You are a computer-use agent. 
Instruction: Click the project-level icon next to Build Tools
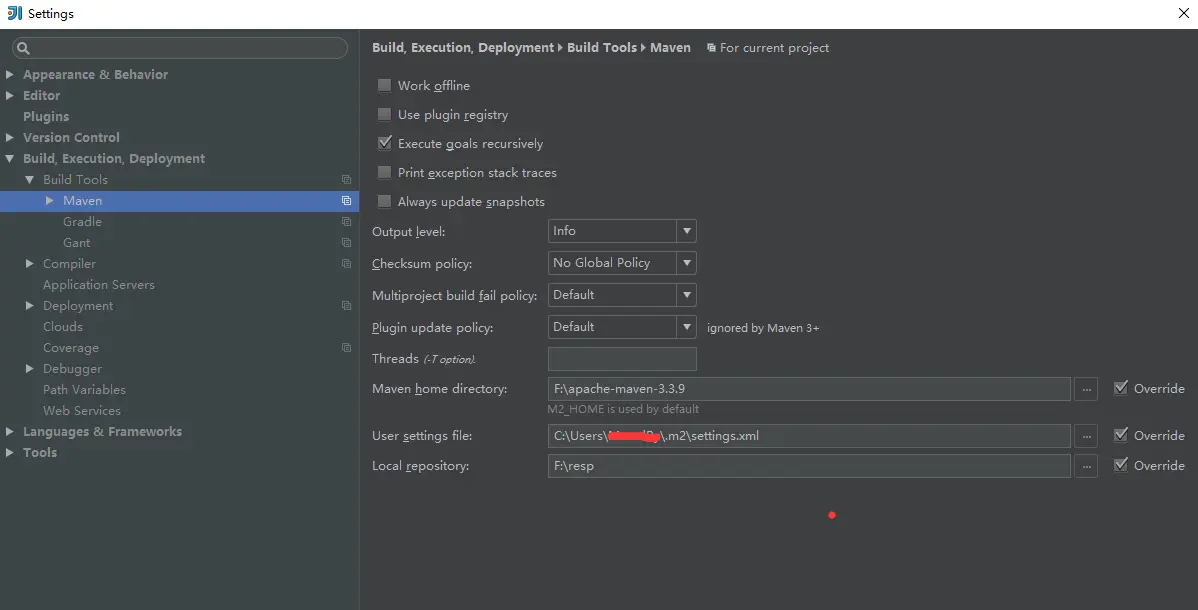click(x=346, y=180)
